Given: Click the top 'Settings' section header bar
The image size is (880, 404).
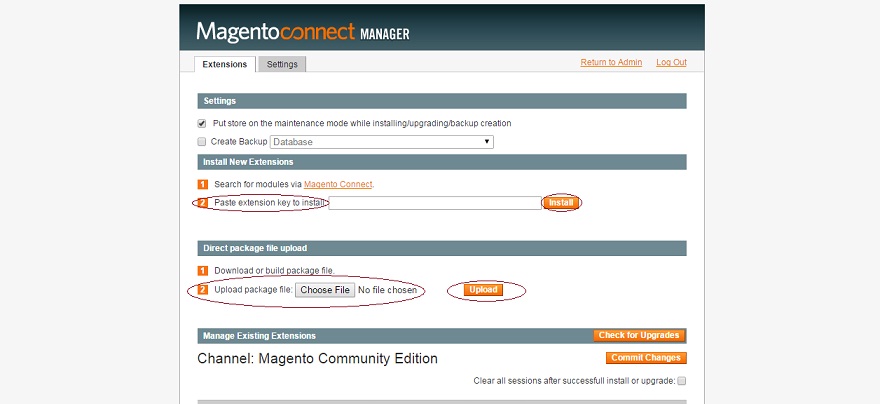Looking at the screenshot, I should tap(442, 101).
